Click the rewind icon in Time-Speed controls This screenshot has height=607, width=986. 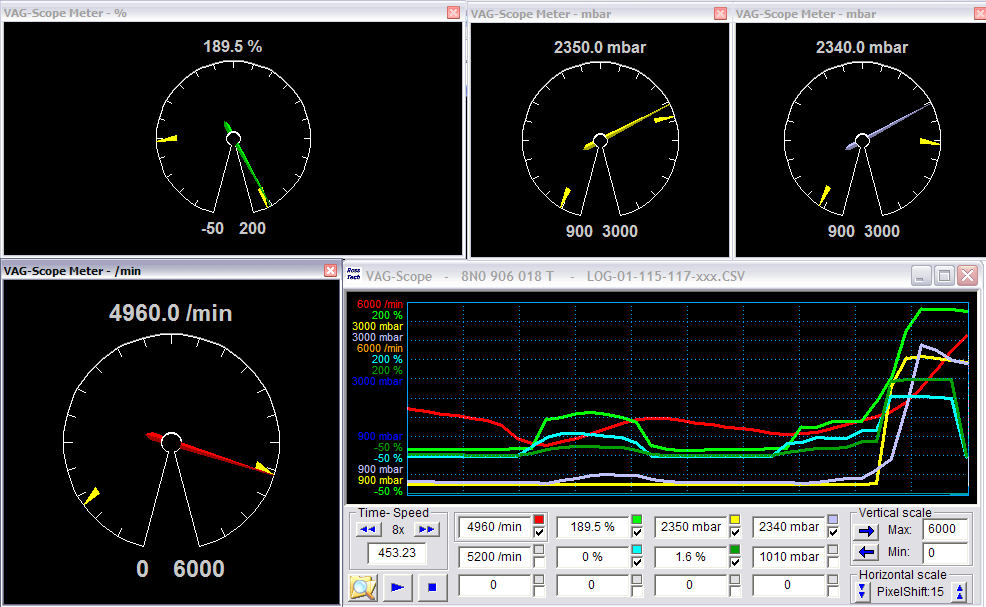[367, 528]
